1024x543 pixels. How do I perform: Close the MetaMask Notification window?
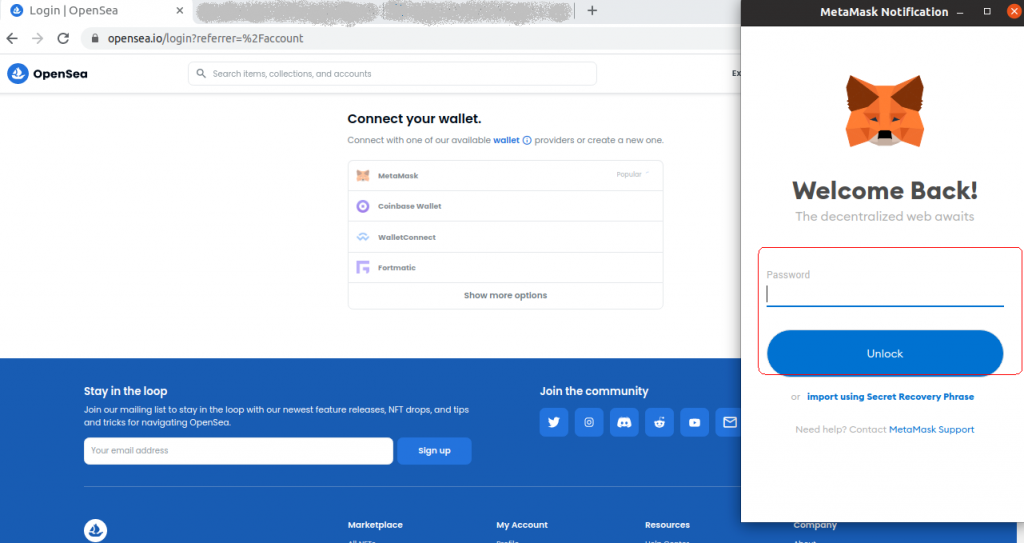[1014, 12]
